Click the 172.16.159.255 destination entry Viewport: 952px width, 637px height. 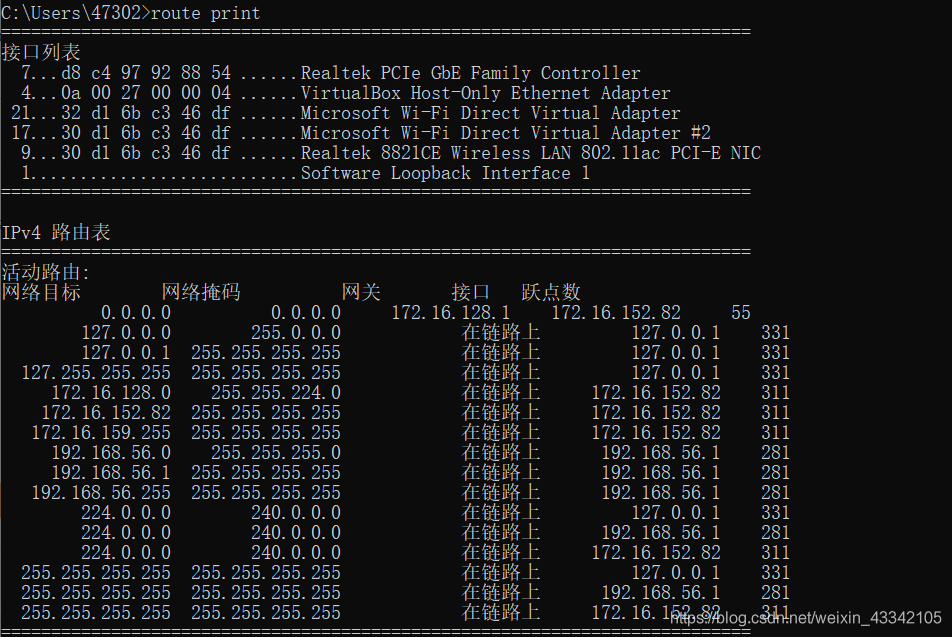(101, 433)
